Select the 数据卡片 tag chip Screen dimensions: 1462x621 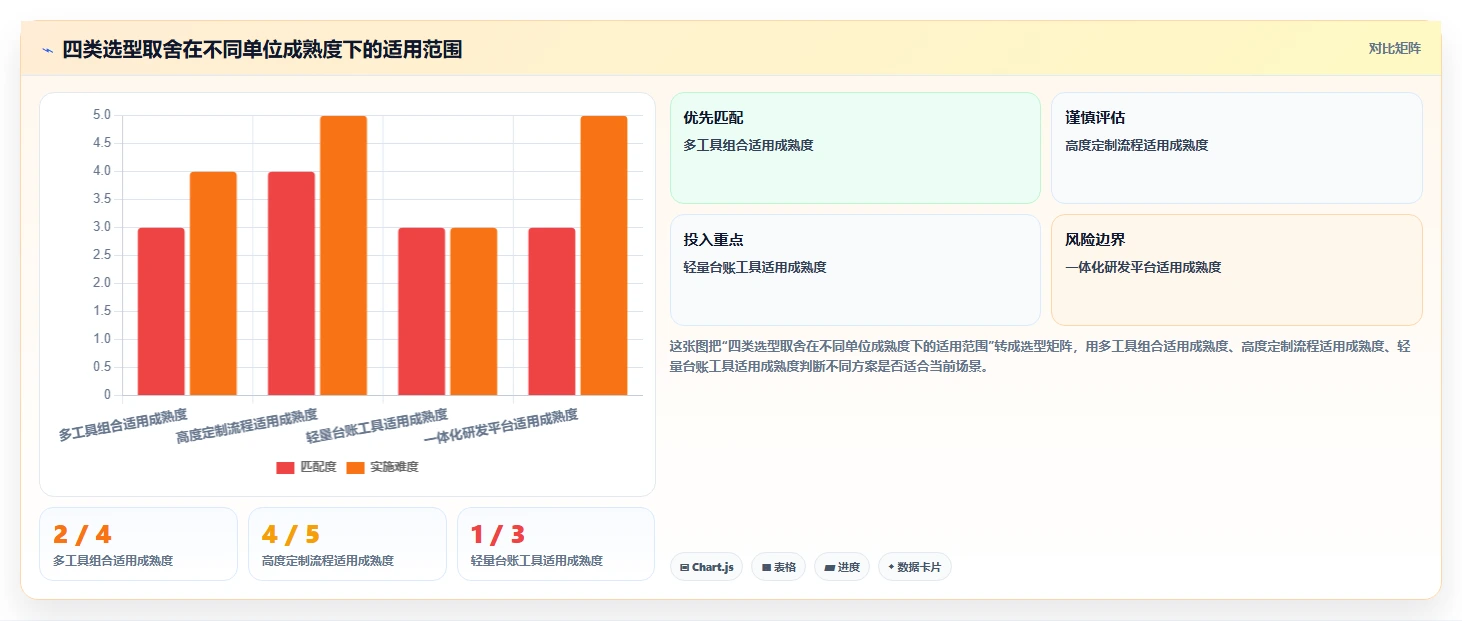[x=915, y=567]
